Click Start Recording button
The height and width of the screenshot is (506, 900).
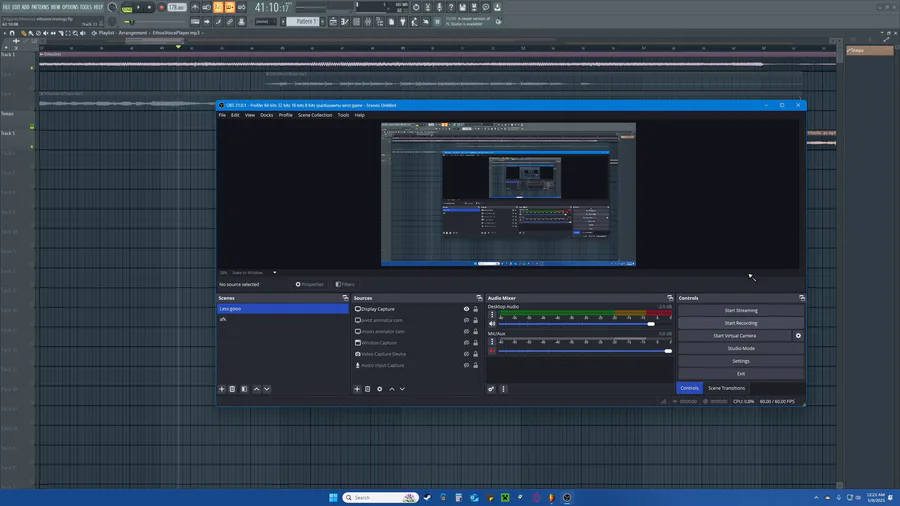tap(741, 323)
